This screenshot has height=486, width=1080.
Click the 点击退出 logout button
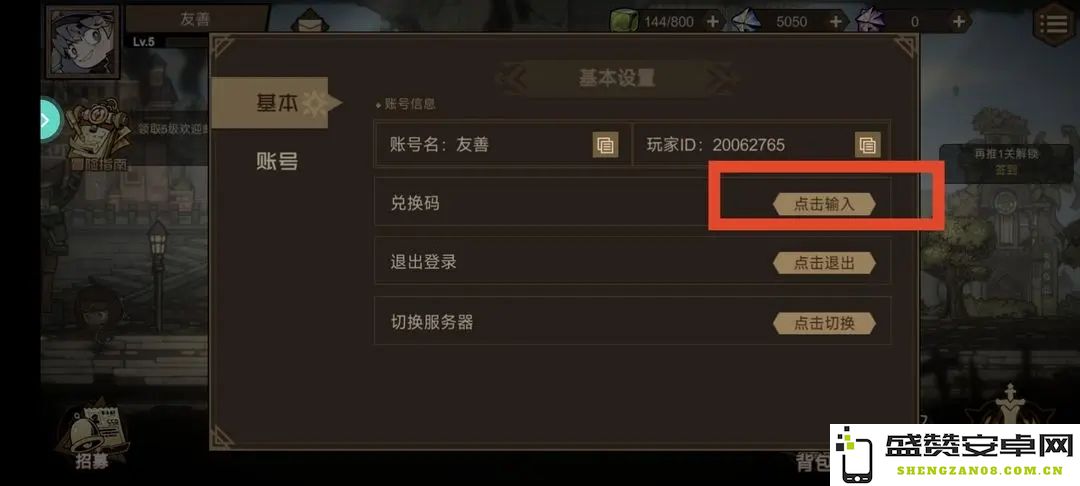[824, 263]
